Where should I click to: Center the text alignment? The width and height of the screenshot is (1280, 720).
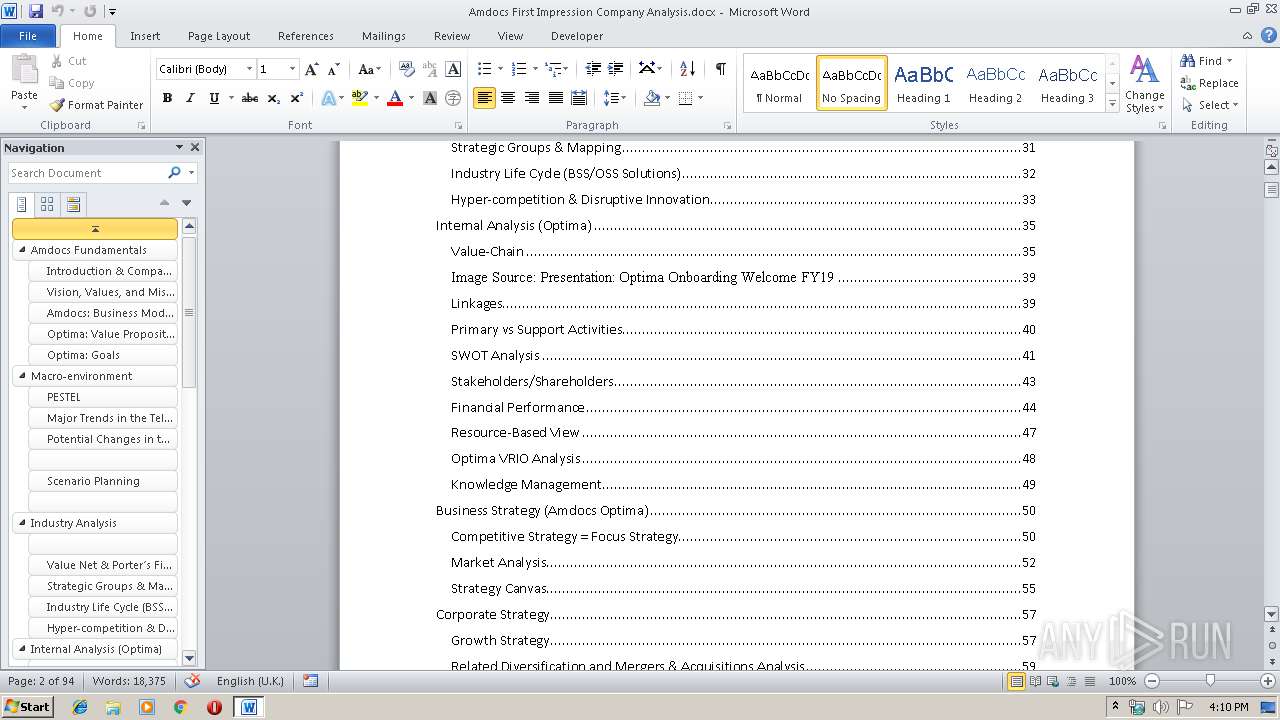pyautogui.click(x=508, y=98)
